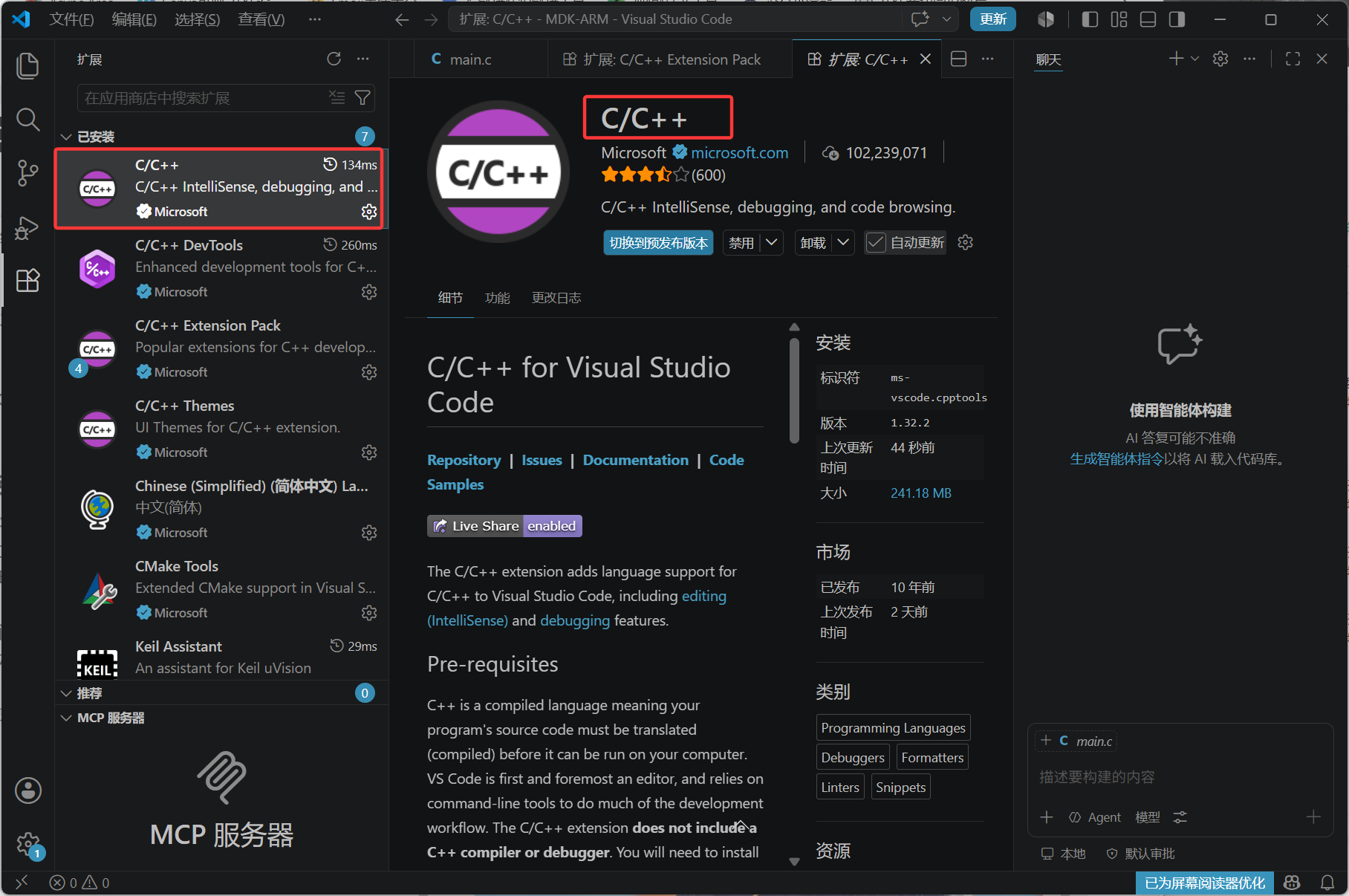
Task: Maximize the chat panel
Action: [x=1293, y=59]
